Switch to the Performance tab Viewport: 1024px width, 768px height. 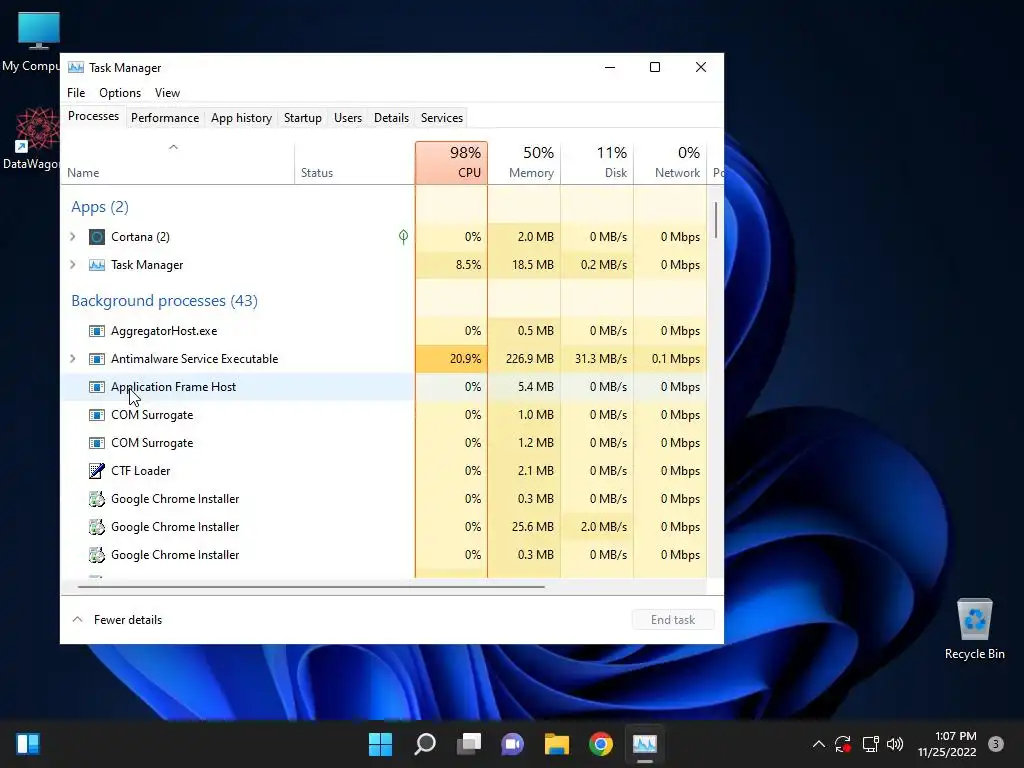point(165,118)
